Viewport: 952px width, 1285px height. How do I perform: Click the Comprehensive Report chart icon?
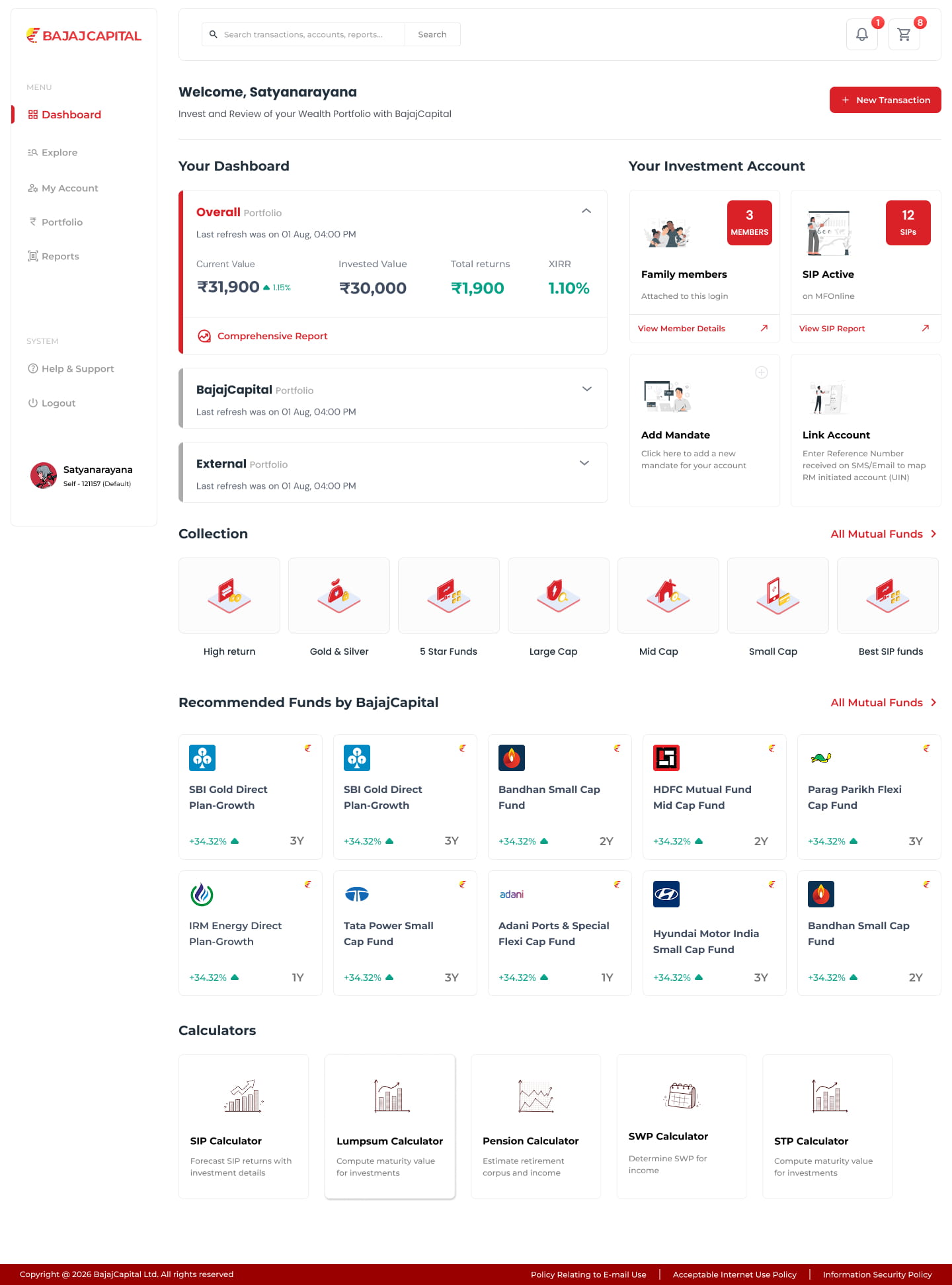[x=204, y=336]
